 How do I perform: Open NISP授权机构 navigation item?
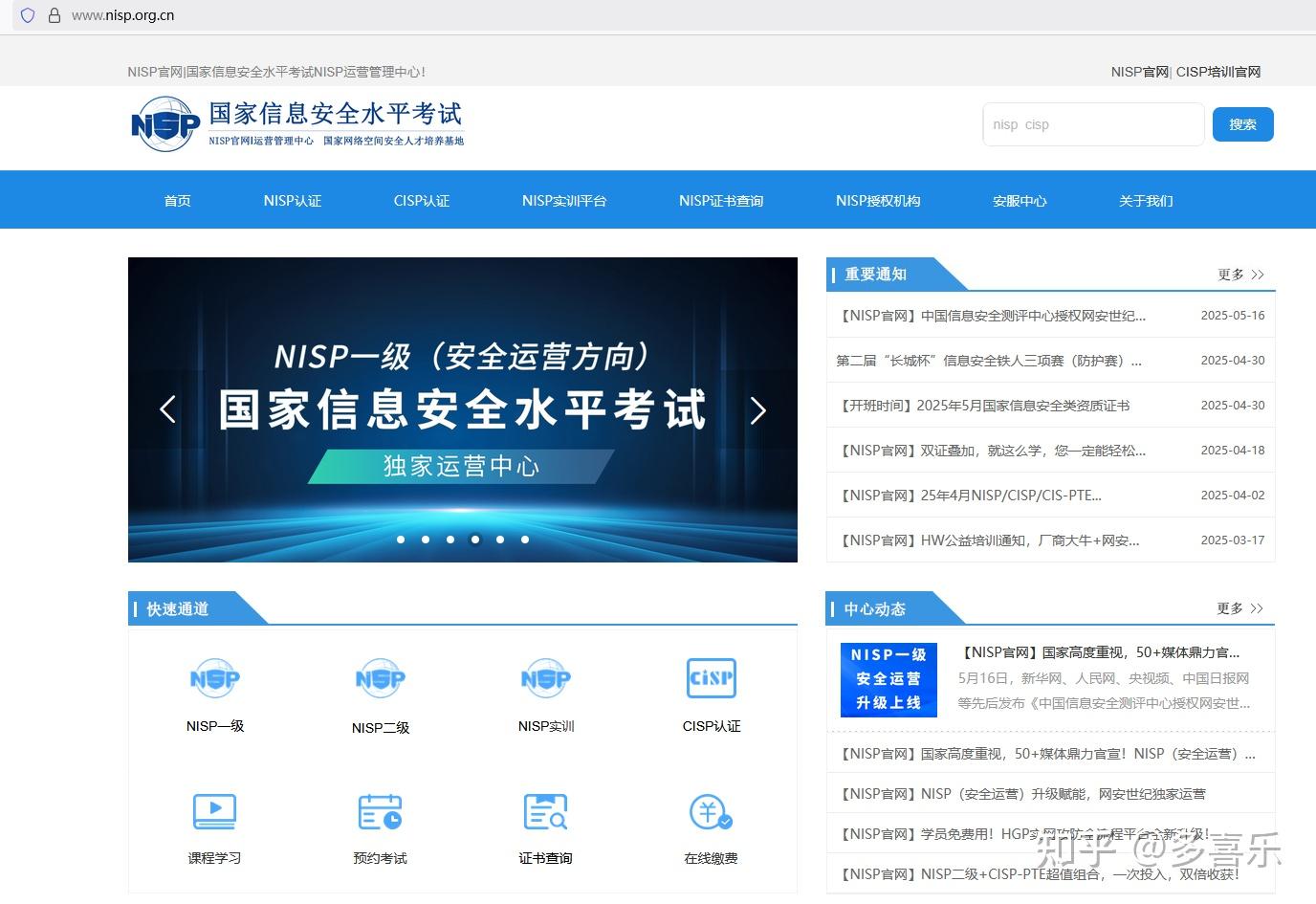coord(878,201)
